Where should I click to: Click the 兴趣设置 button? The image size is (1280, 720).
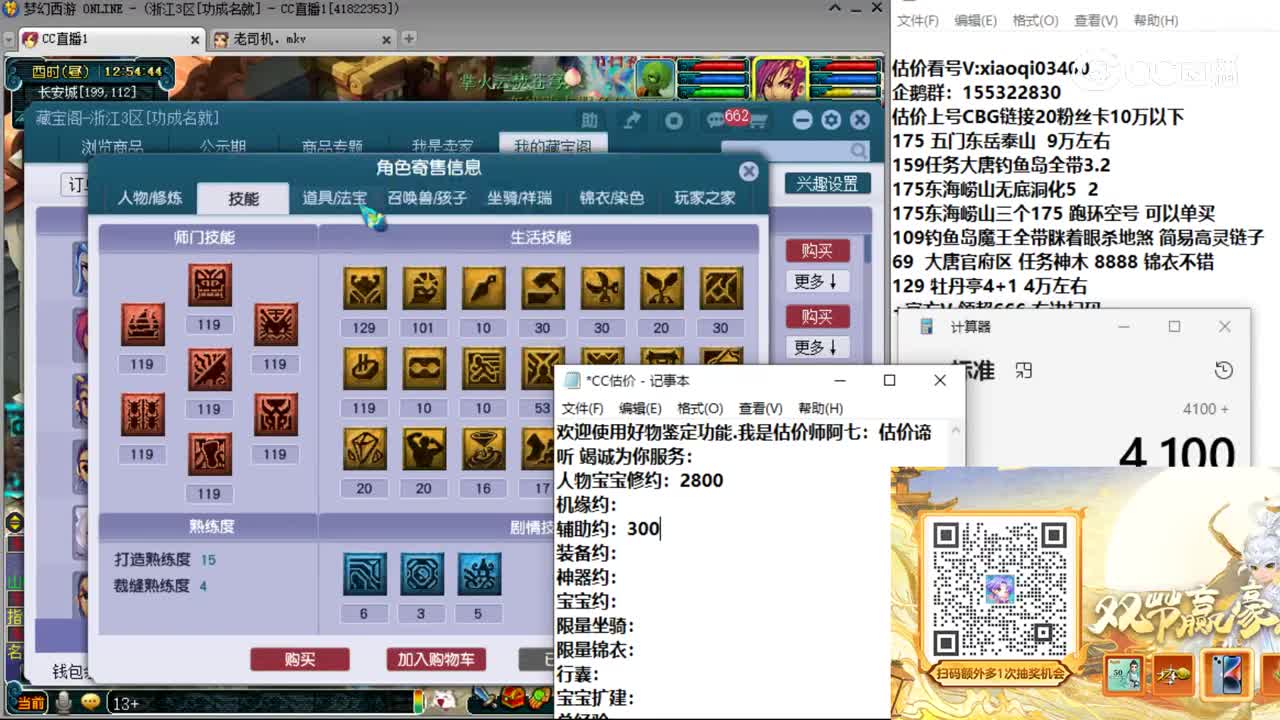(827, 184)
